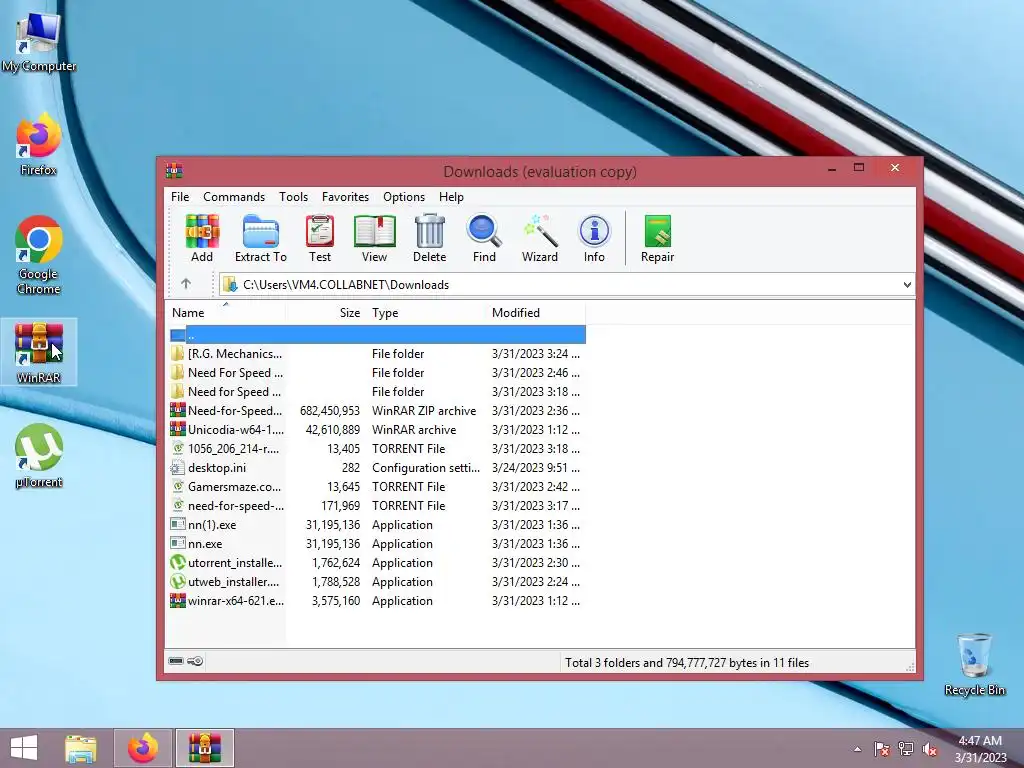This screenshot has width=1024, height=768.
Task: Open the WinRAR system menu icon in title bar
Action: click(174, 171)
